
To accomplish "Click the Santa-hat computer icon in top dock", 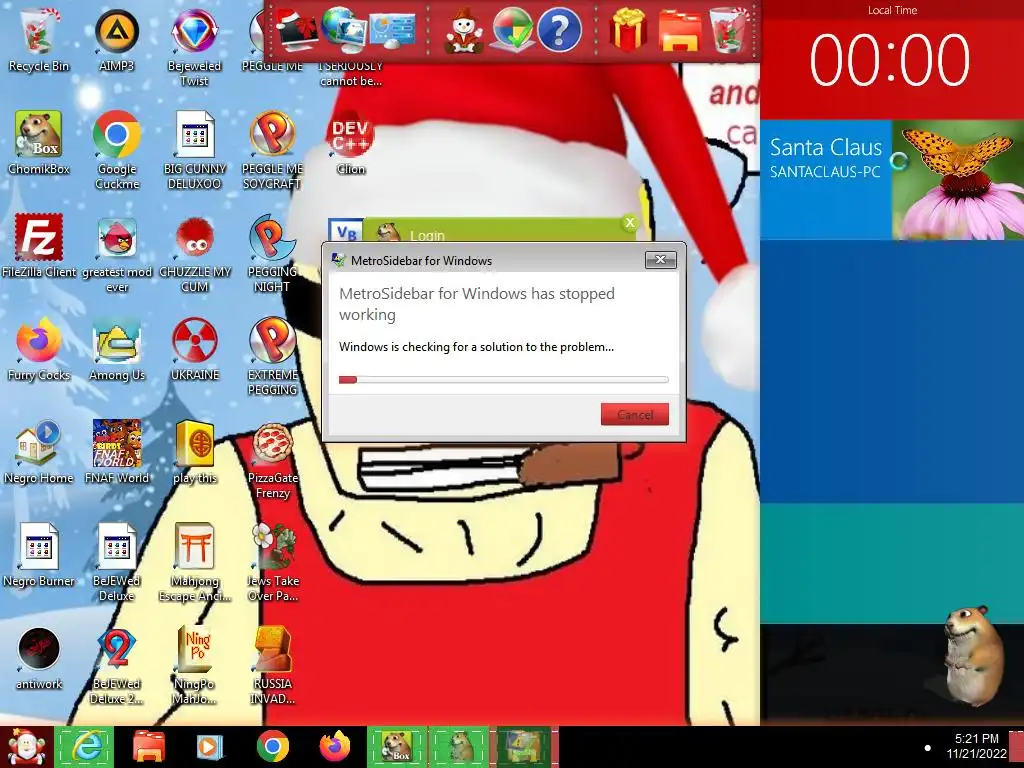I will [296, 30].
